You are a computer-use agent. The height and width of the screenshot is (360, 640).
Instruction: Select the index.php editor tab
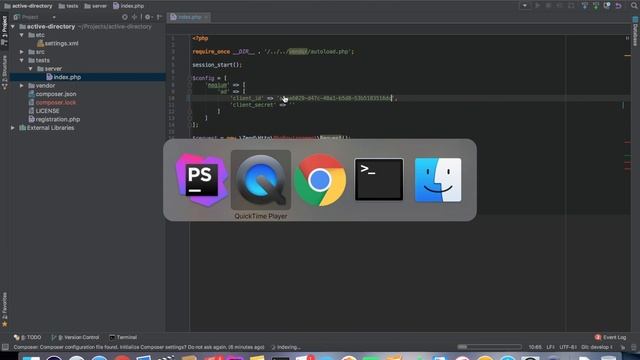[x=190, y=17]
